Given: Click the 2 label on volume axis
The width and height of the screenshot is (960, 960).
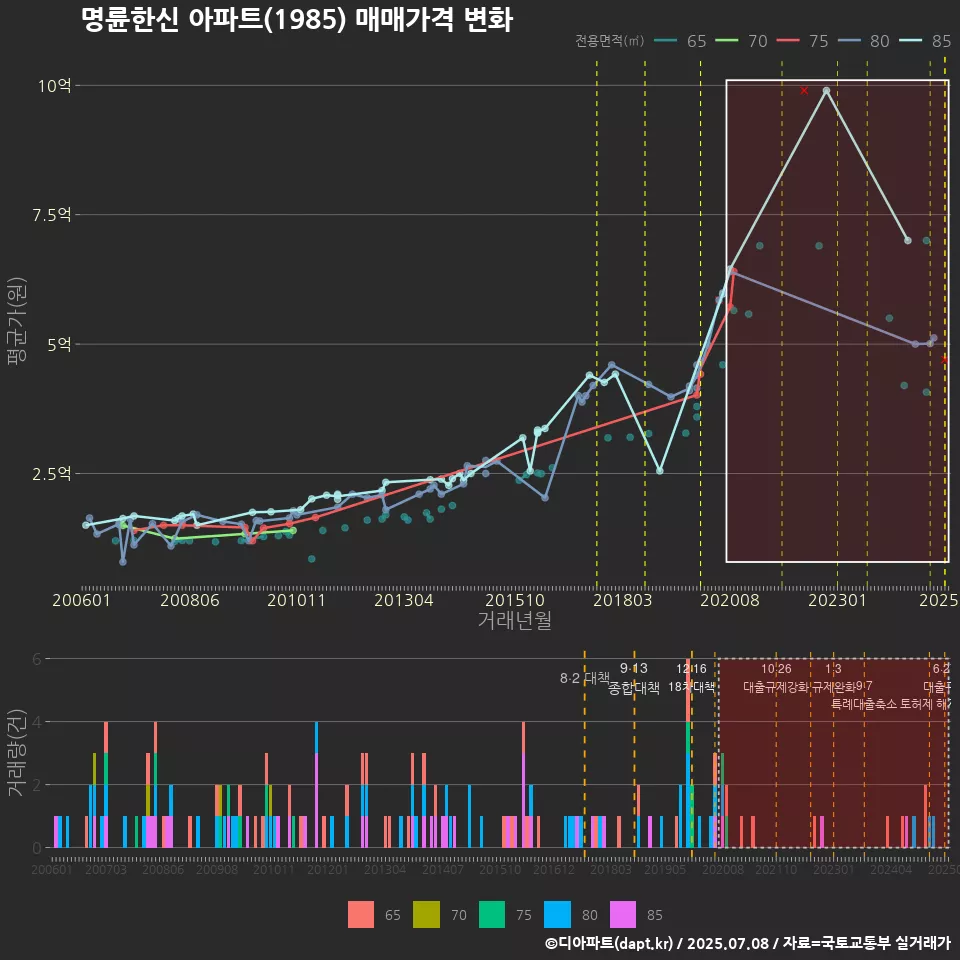Looking at the screenshot, I should [x=37, y=785].
